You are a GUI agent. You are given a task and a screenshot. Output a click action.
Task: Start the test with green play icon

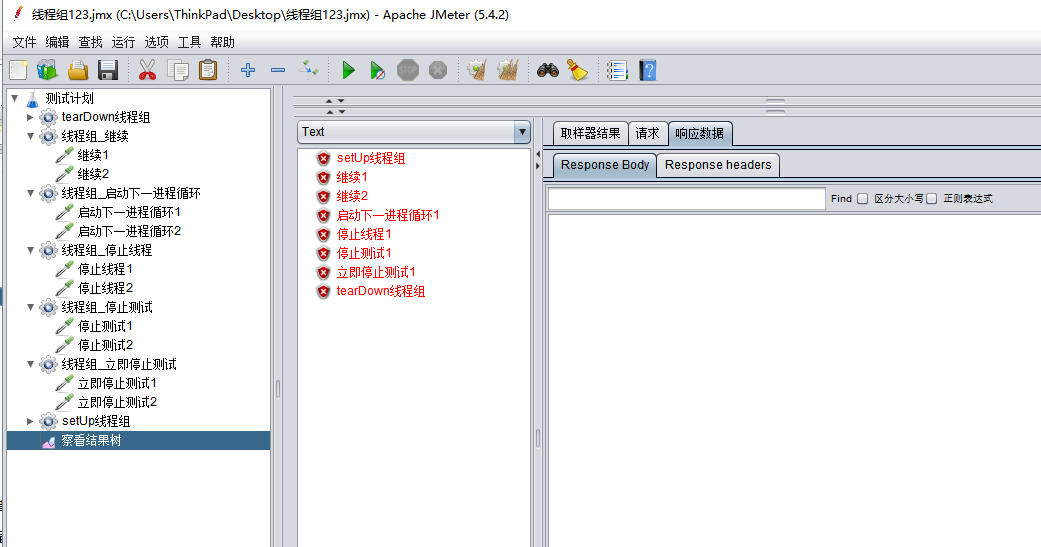click(348, 70)
